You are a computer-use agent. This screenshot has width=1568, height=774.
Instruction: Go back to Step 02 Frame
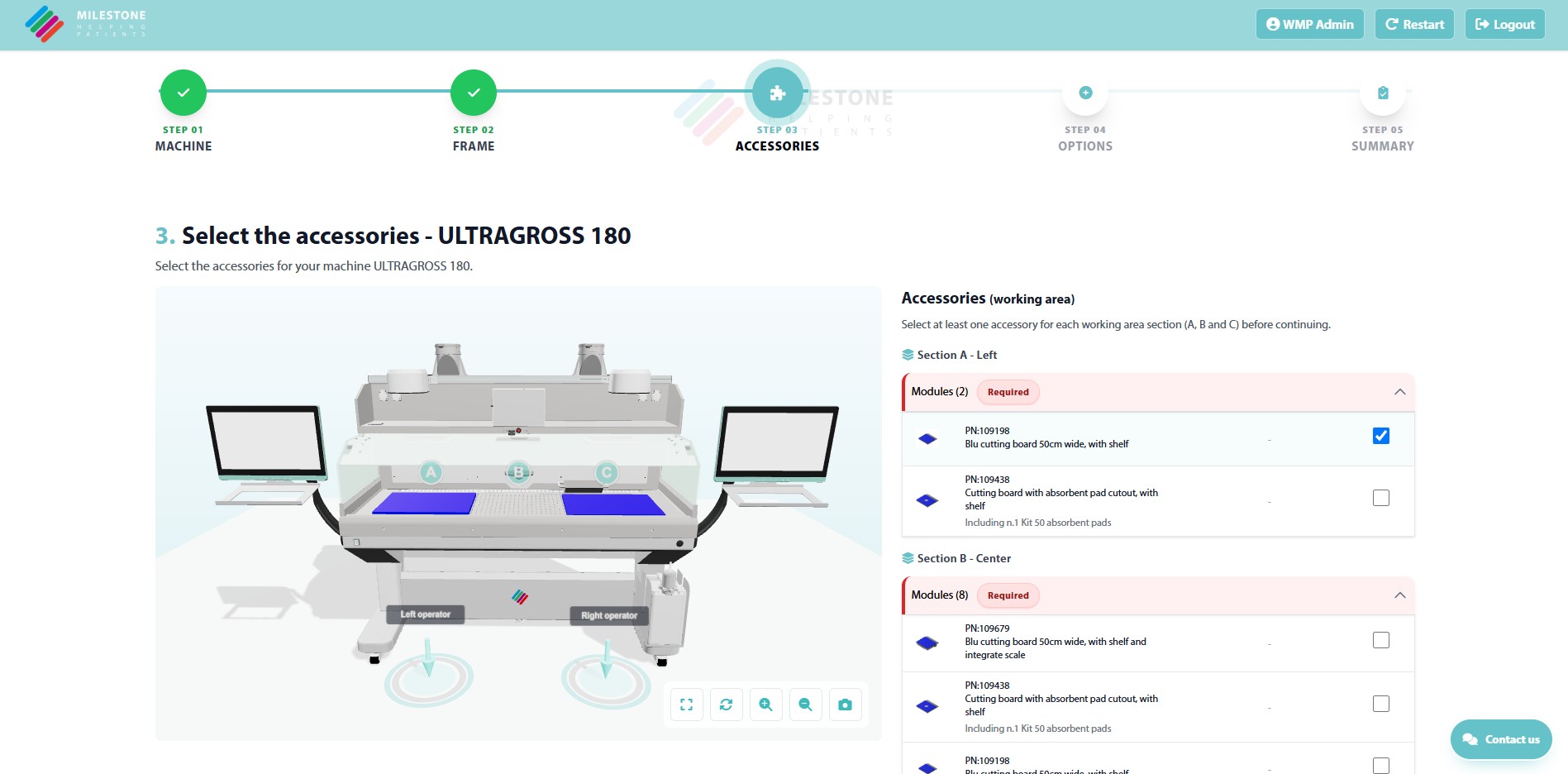pyautogui.click(x=474, y=93)
